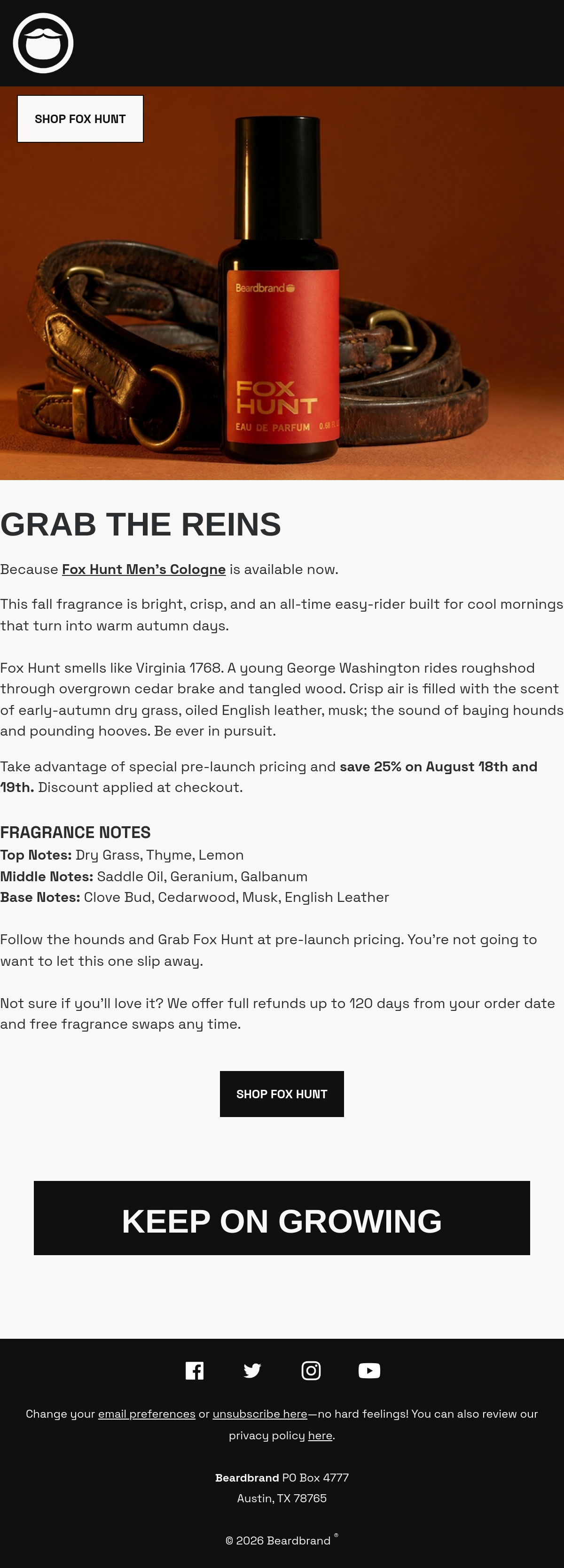Open the Instagram camera icon
The width and height of the screenshot is (564, 1568).
pos(311,1371)
